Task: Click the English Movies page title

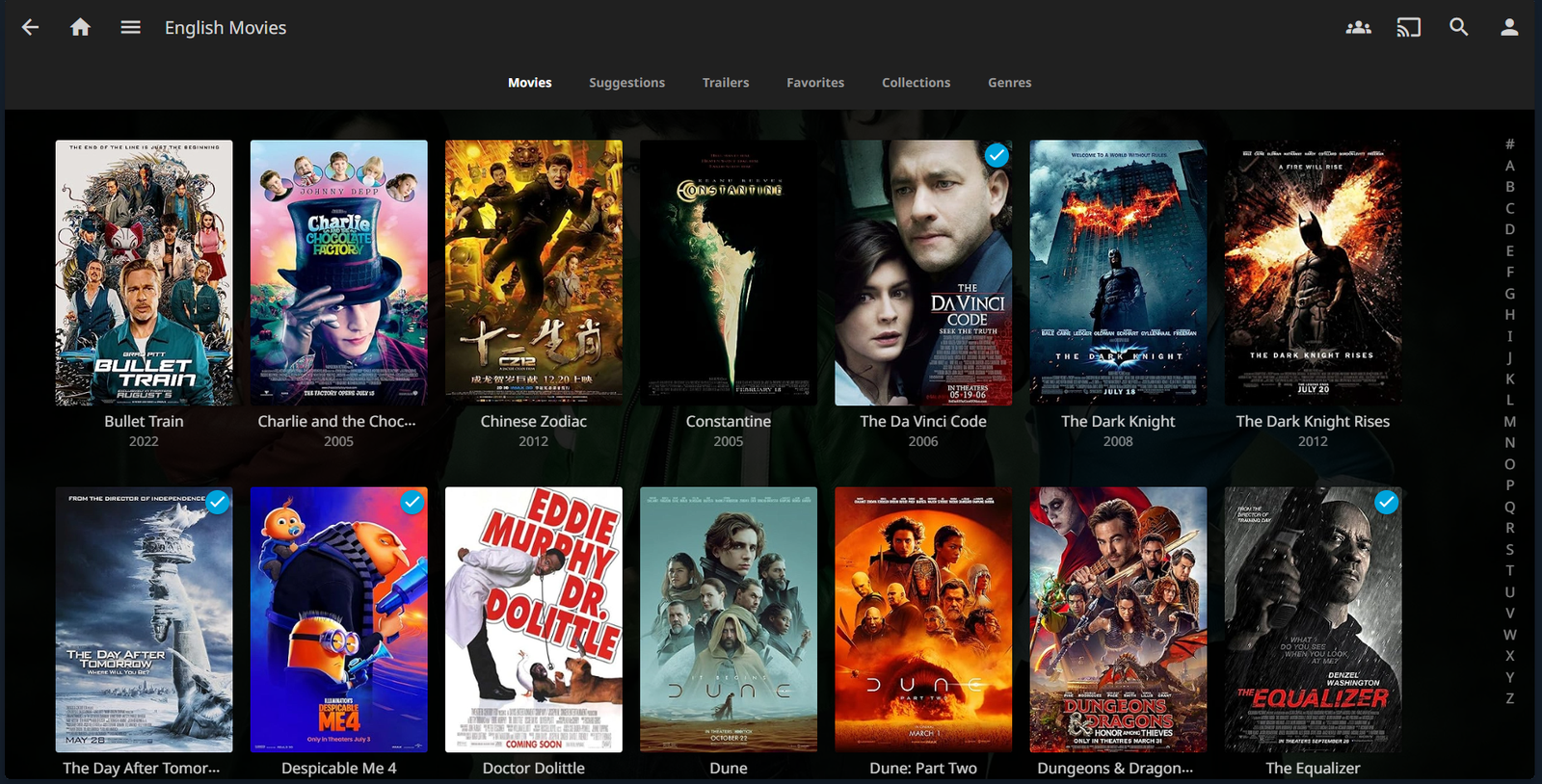Action: coord(226,28)
